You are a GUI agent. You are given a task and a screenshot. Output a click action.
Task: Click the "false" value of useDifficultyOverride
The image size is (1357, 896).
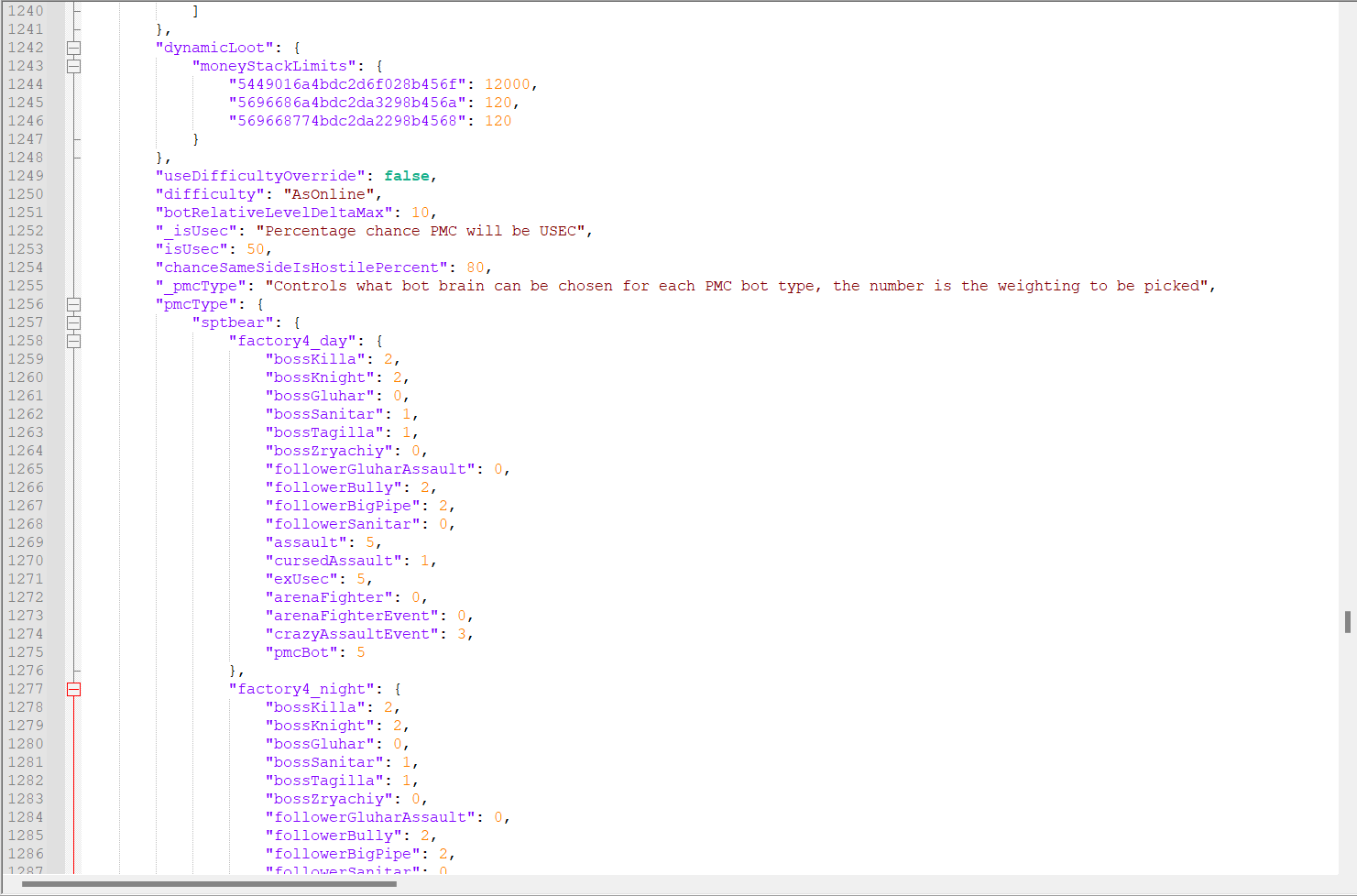point(406,176)
